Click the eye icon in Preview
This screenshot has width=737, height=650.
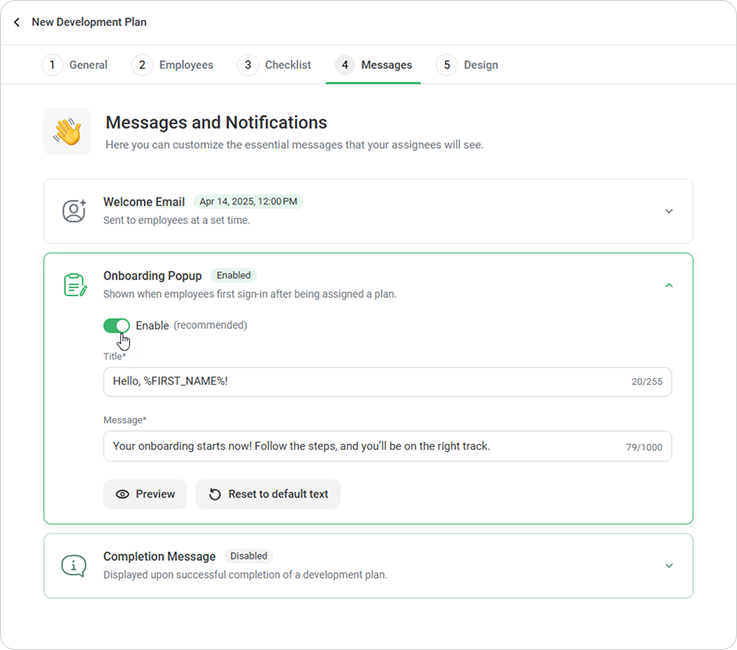click(122, 494)
